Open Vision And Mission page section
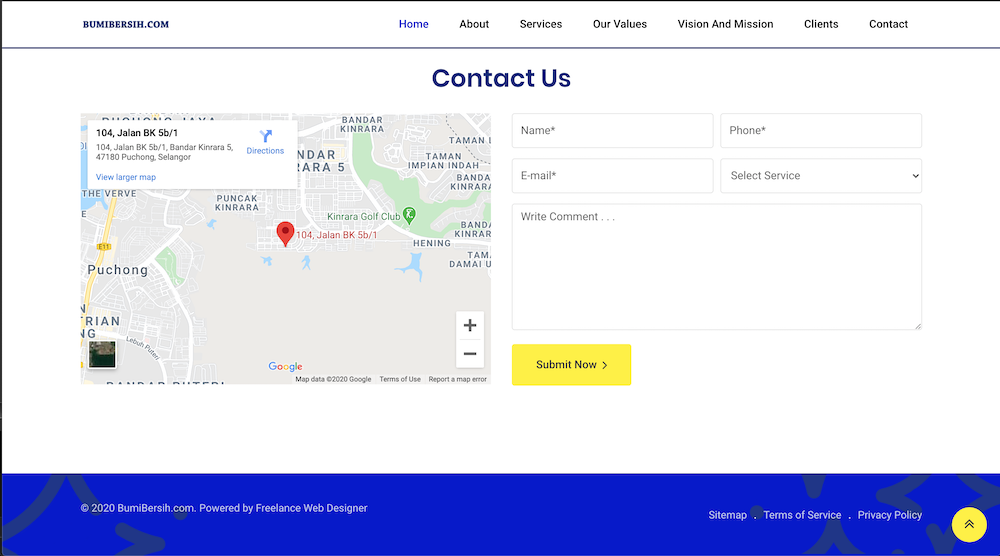1000x556 pixels. coord(725,24)
